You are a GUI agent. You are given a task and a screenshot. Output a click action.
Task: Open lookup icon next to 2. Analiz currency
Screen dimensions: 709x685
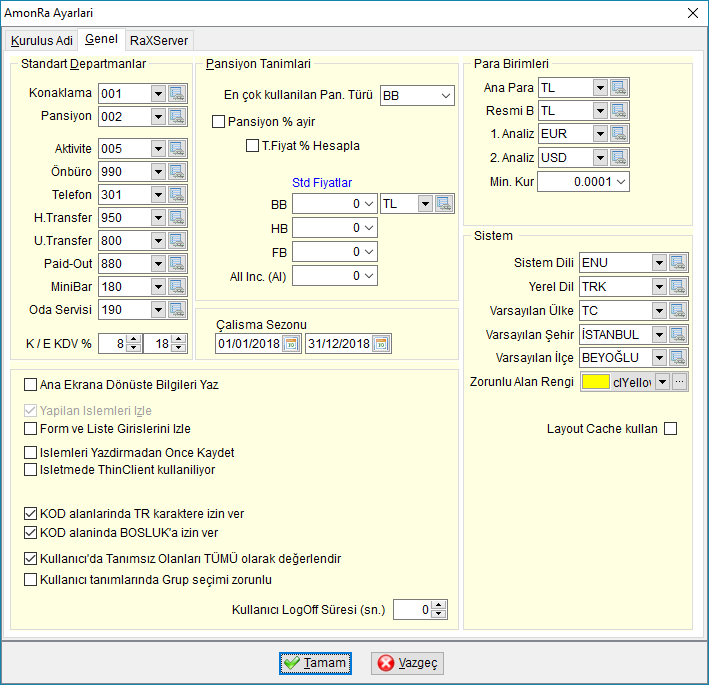(x=619, y=158)
